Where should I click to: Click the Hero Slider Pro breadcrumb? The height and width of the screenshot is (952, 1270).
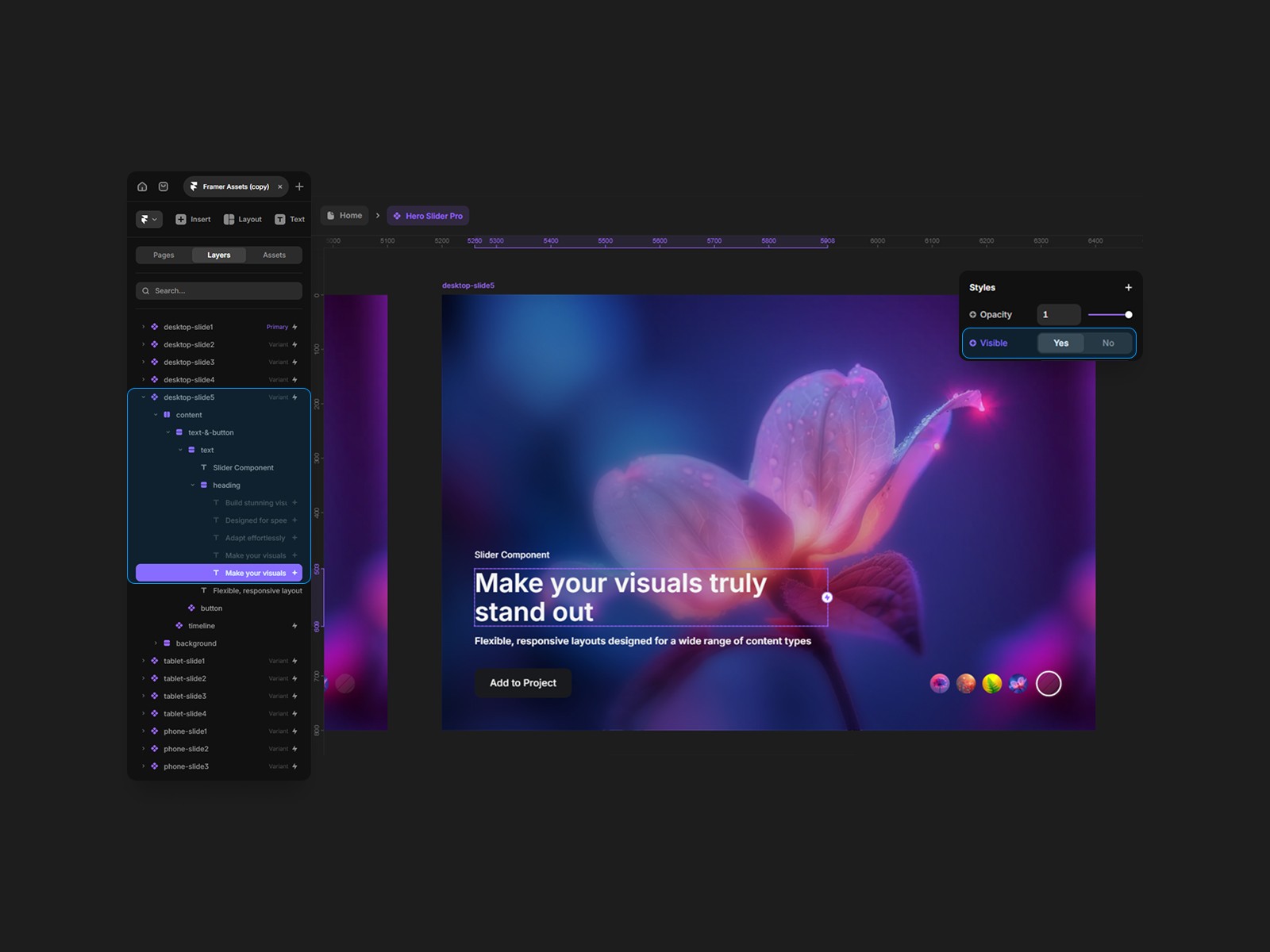(428, 216)
